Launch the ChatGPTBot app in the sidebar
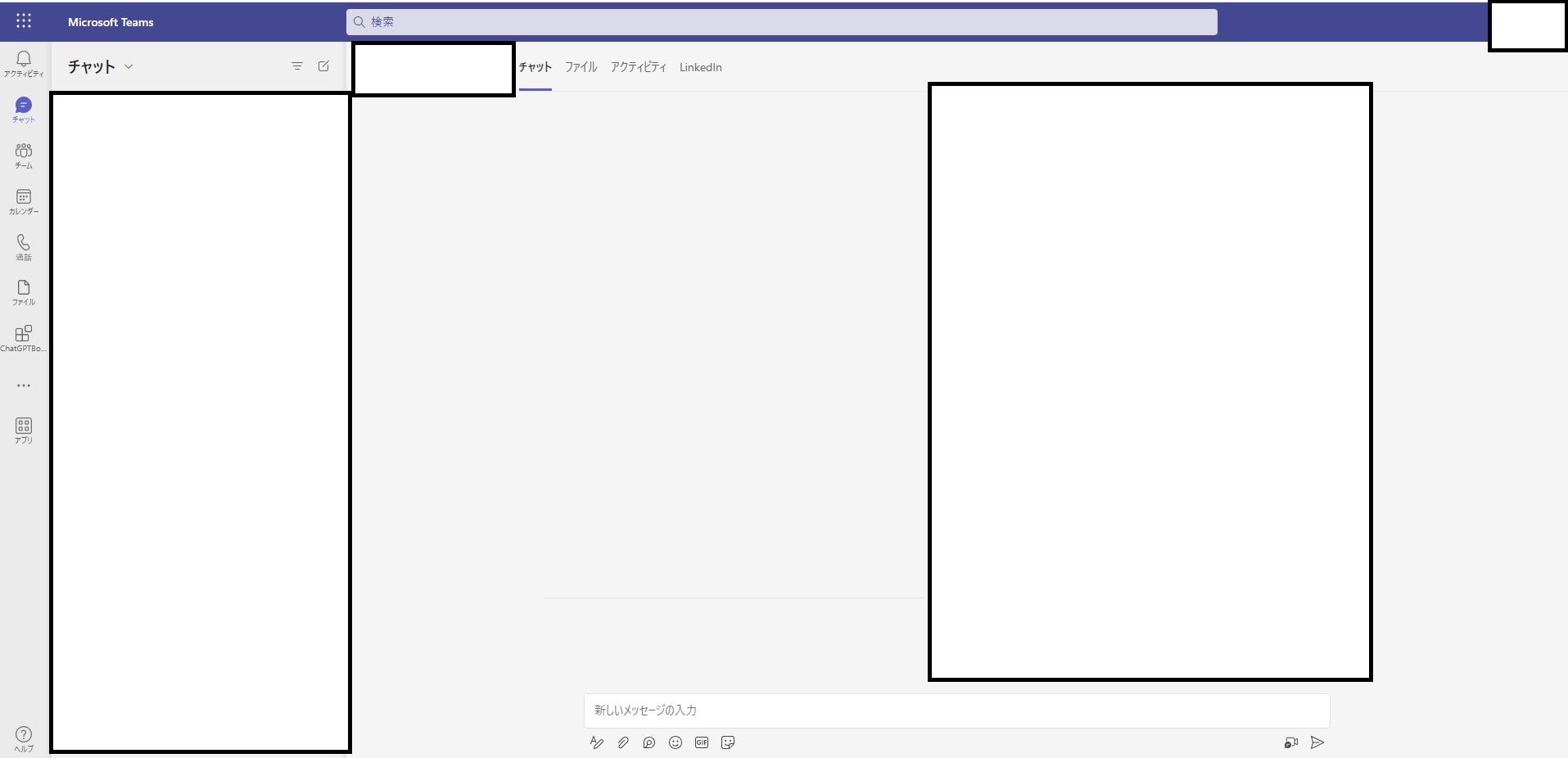 coord(24,339)
